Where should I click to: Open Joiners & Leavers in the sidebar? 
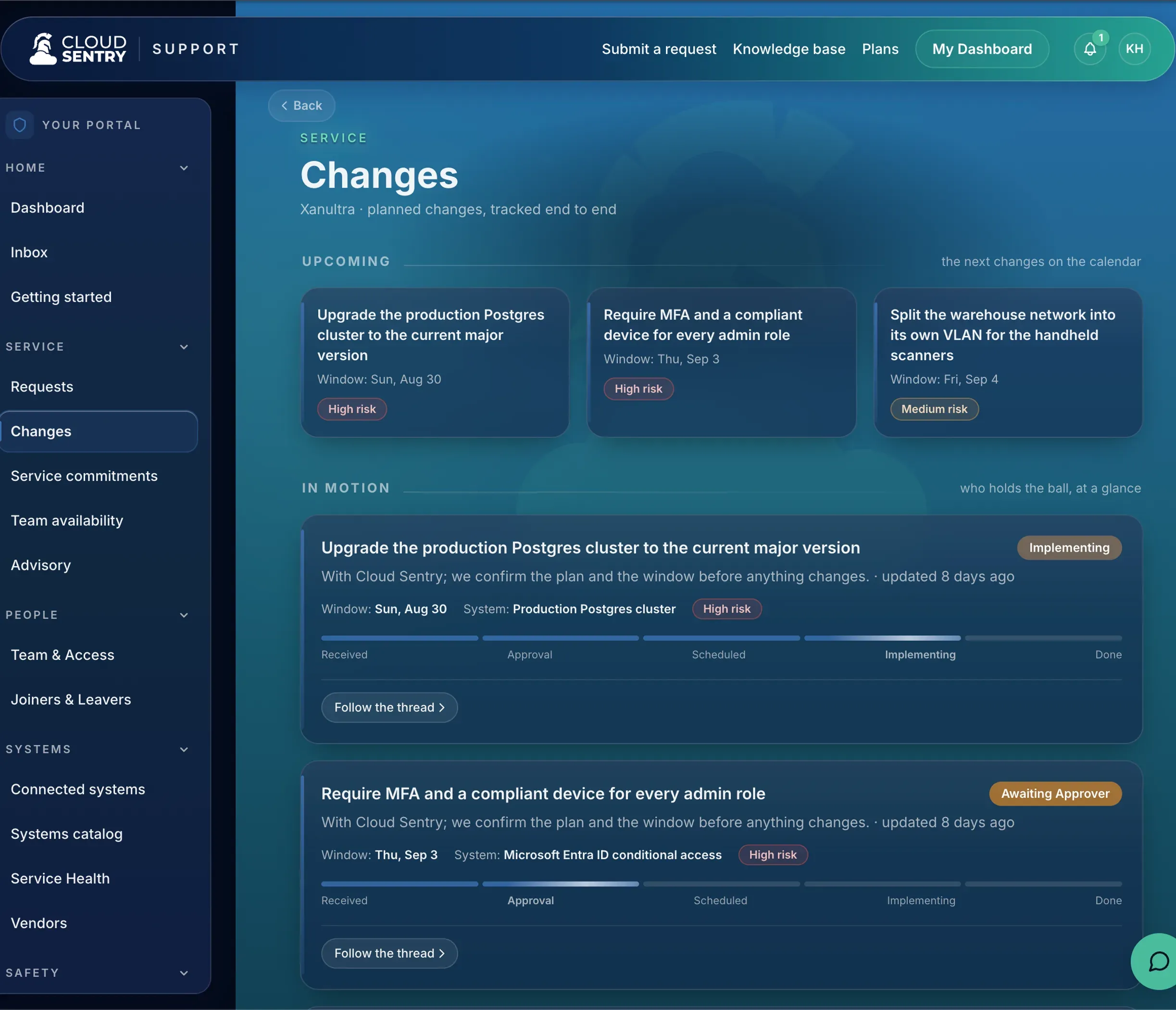click(x=99, y=699)
